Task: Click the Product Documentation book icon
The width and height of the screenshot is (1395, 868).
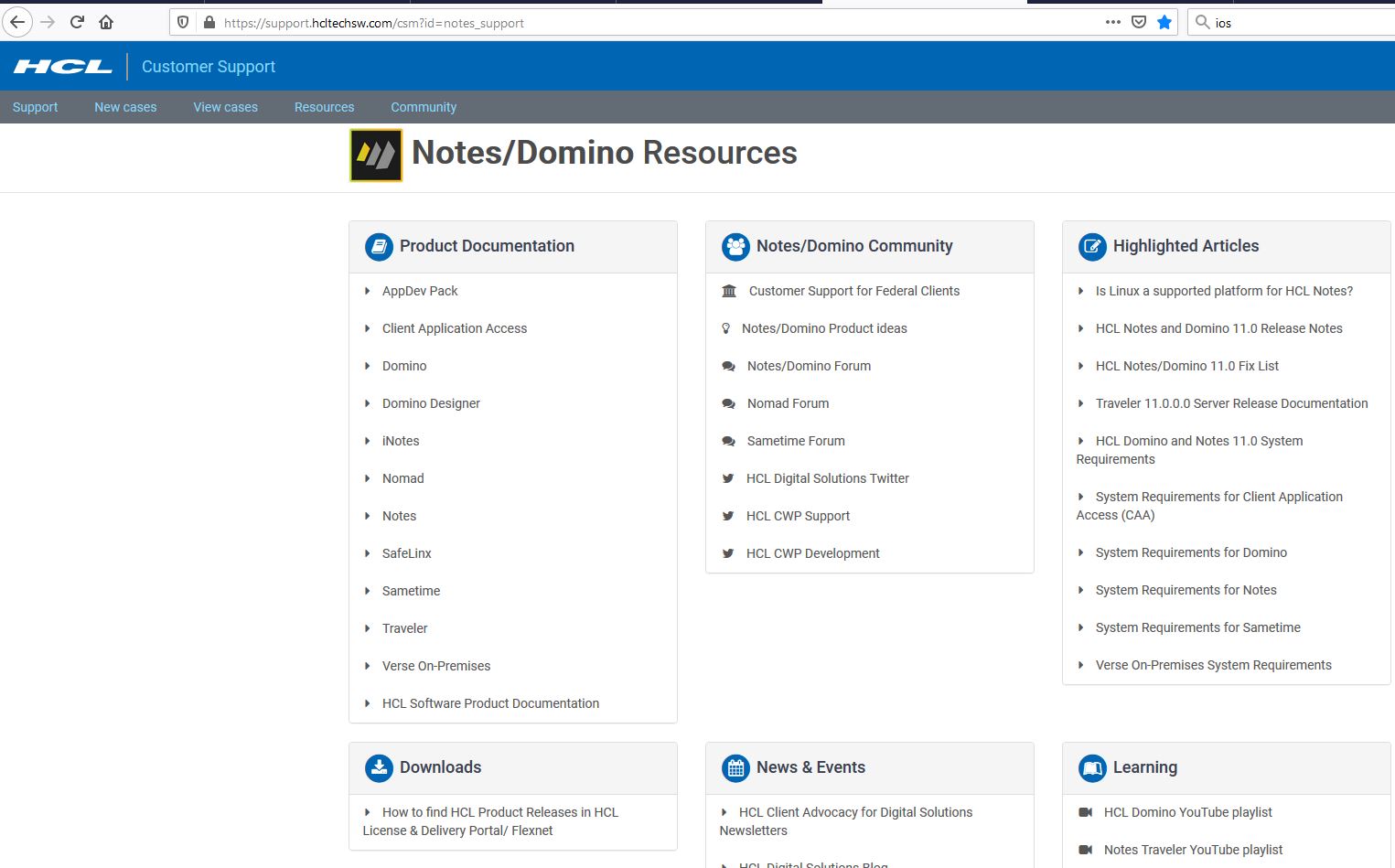Action: click(x=378, y=246)
